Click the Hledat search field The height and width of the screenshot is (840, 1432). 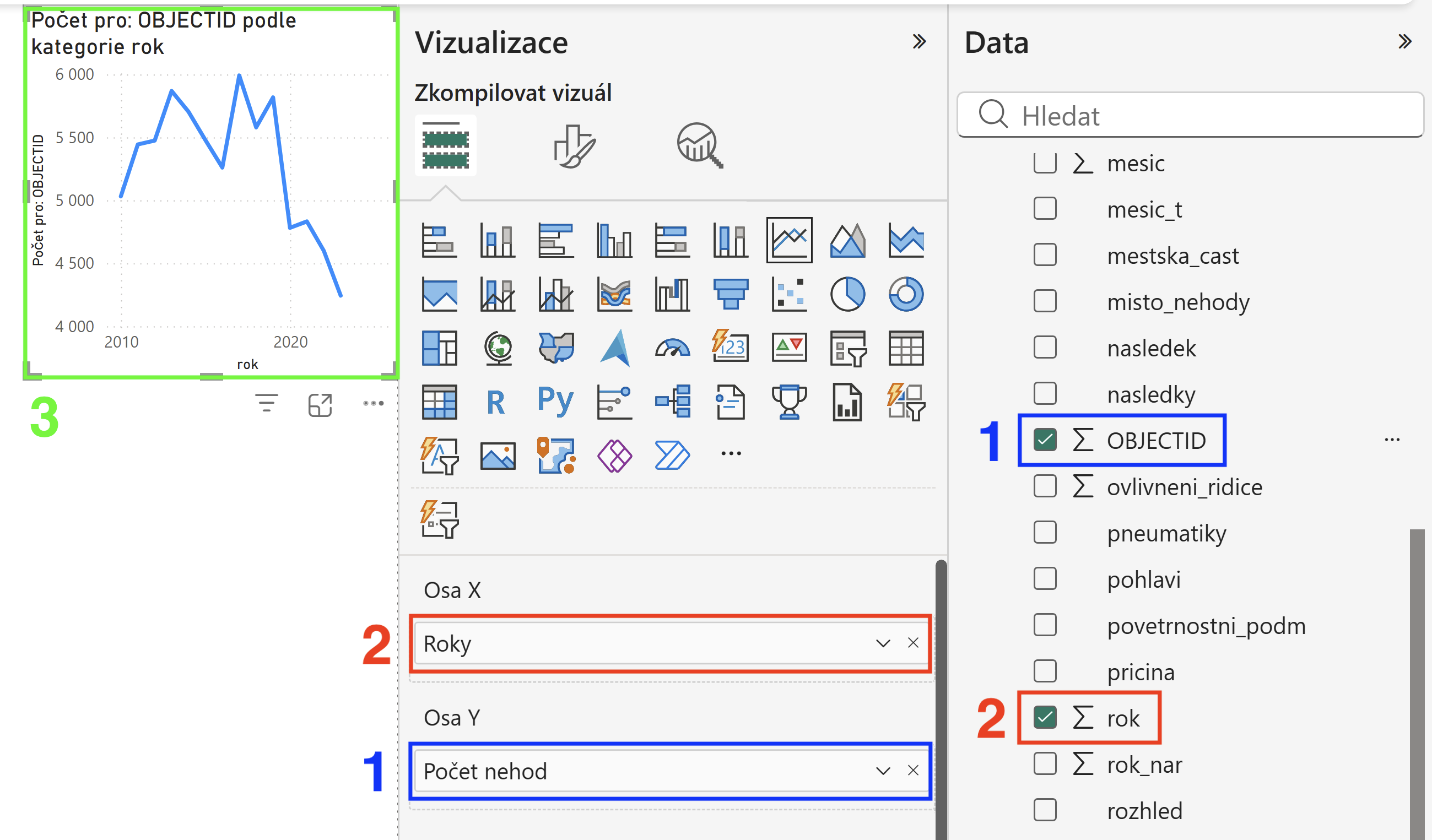pos(1191,115)
